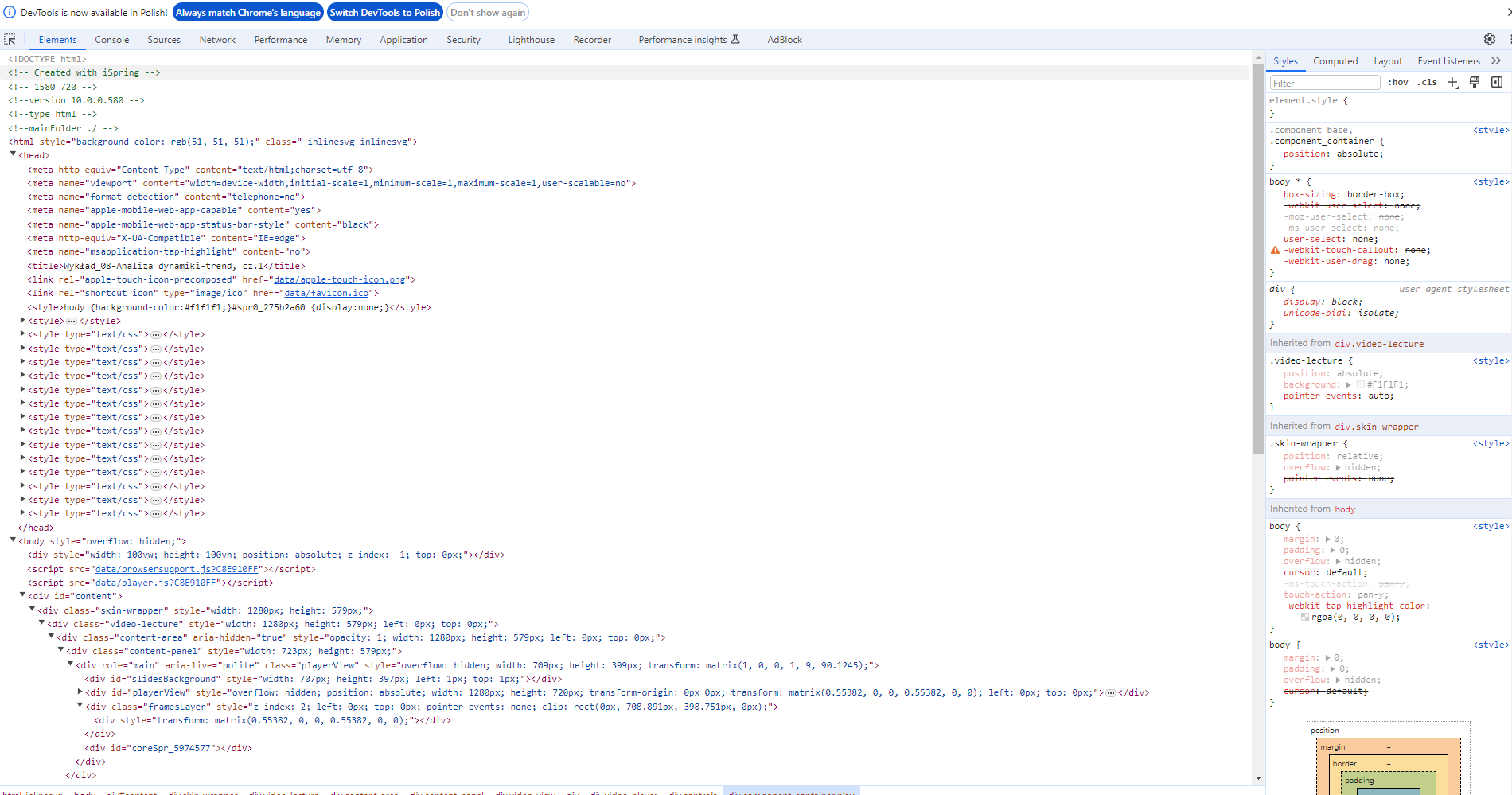1512x795 pixels.
Task: Activate the inspect element picker icon
Action: [10, 39]
